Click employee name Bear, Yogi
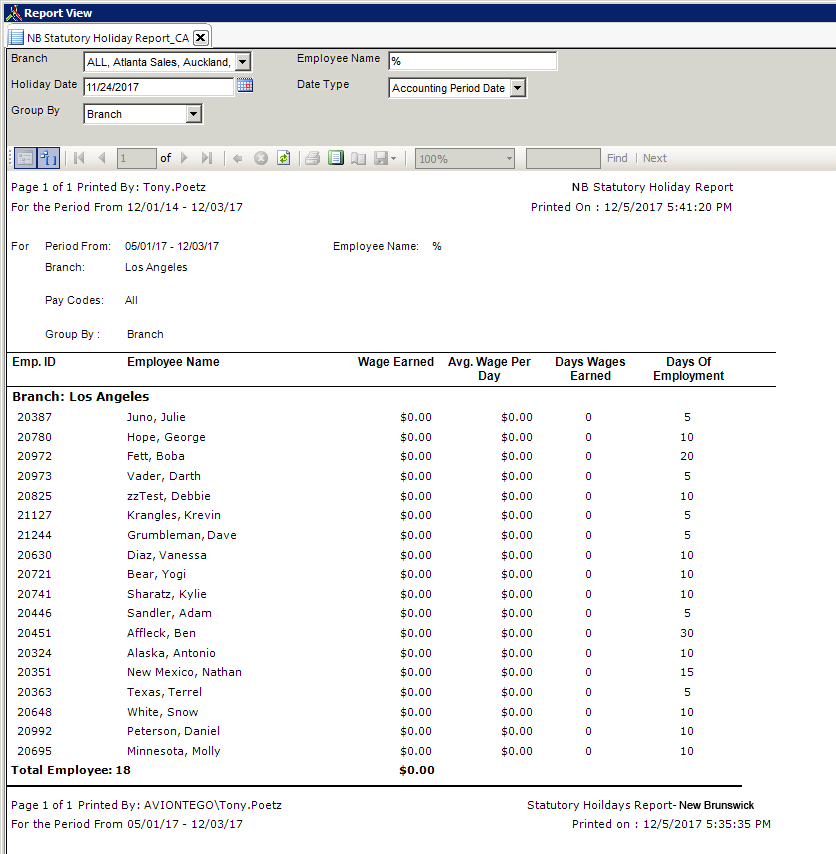This screenshot has width=836, height=854. (156, 575)
